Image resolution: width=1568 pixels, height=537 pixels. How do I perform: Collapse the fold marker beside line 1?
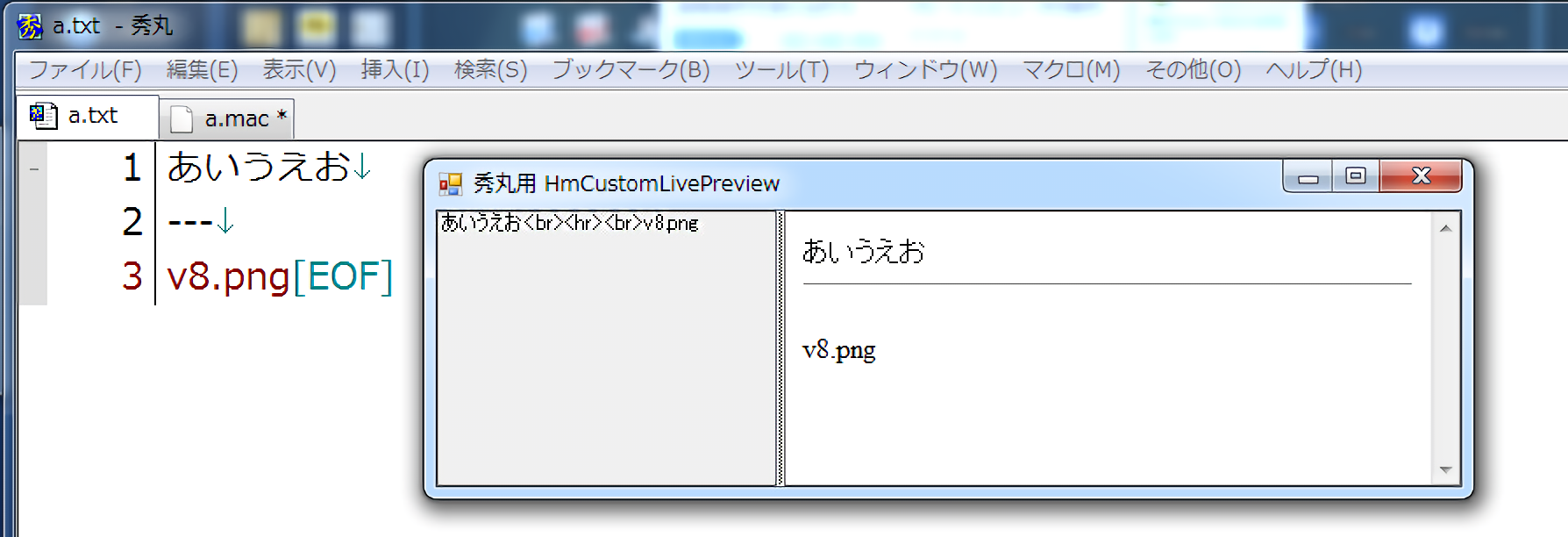coord(34,168)
